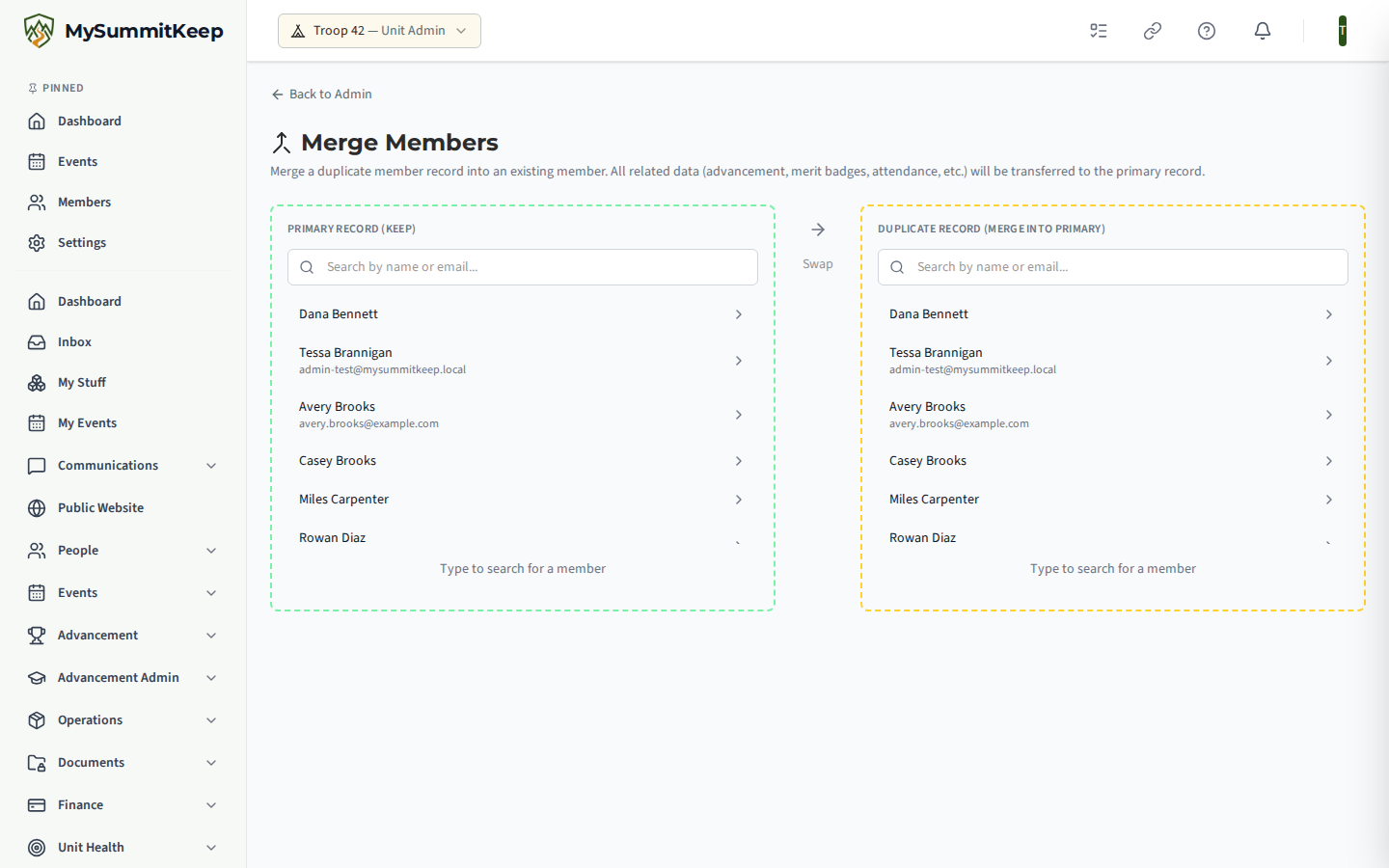Open notifications bell icon
1389x868 pixels.
[x=1263, y=31]
